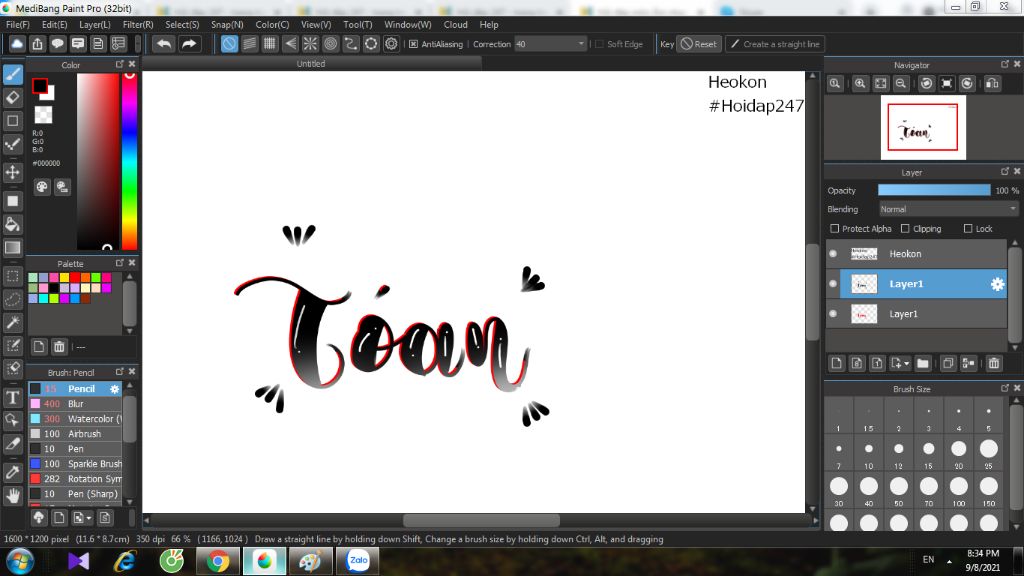Enable Protect Alpha checkbox
1024x576 pixels.
click(835, 229)
